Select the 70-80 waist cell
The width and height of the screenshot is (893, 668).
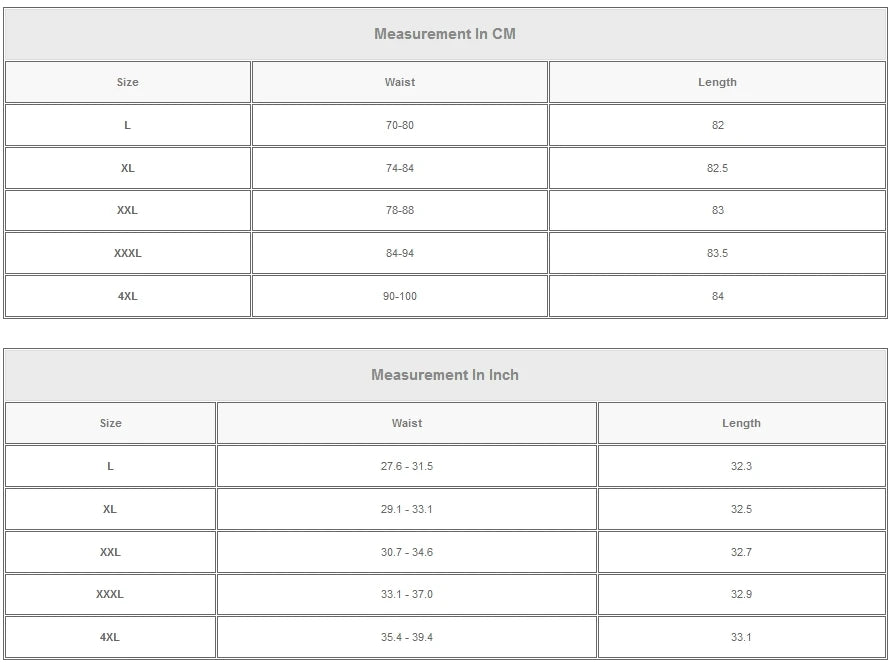coord(400,125)
